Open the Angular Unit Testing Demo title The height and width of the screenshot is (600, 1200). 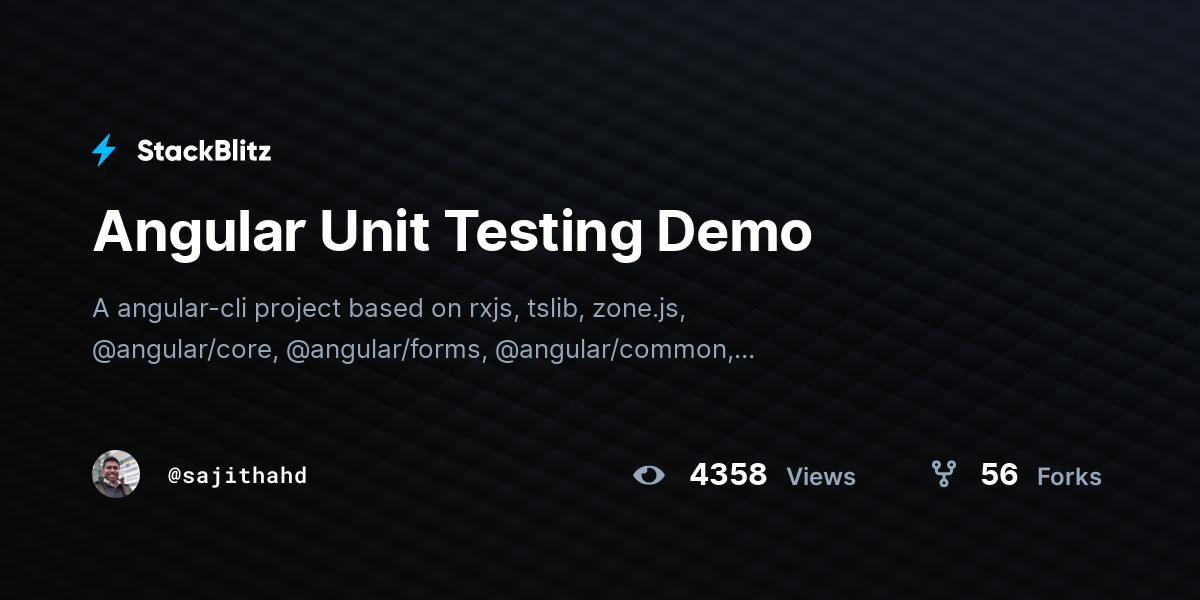[x=452, y=232]
